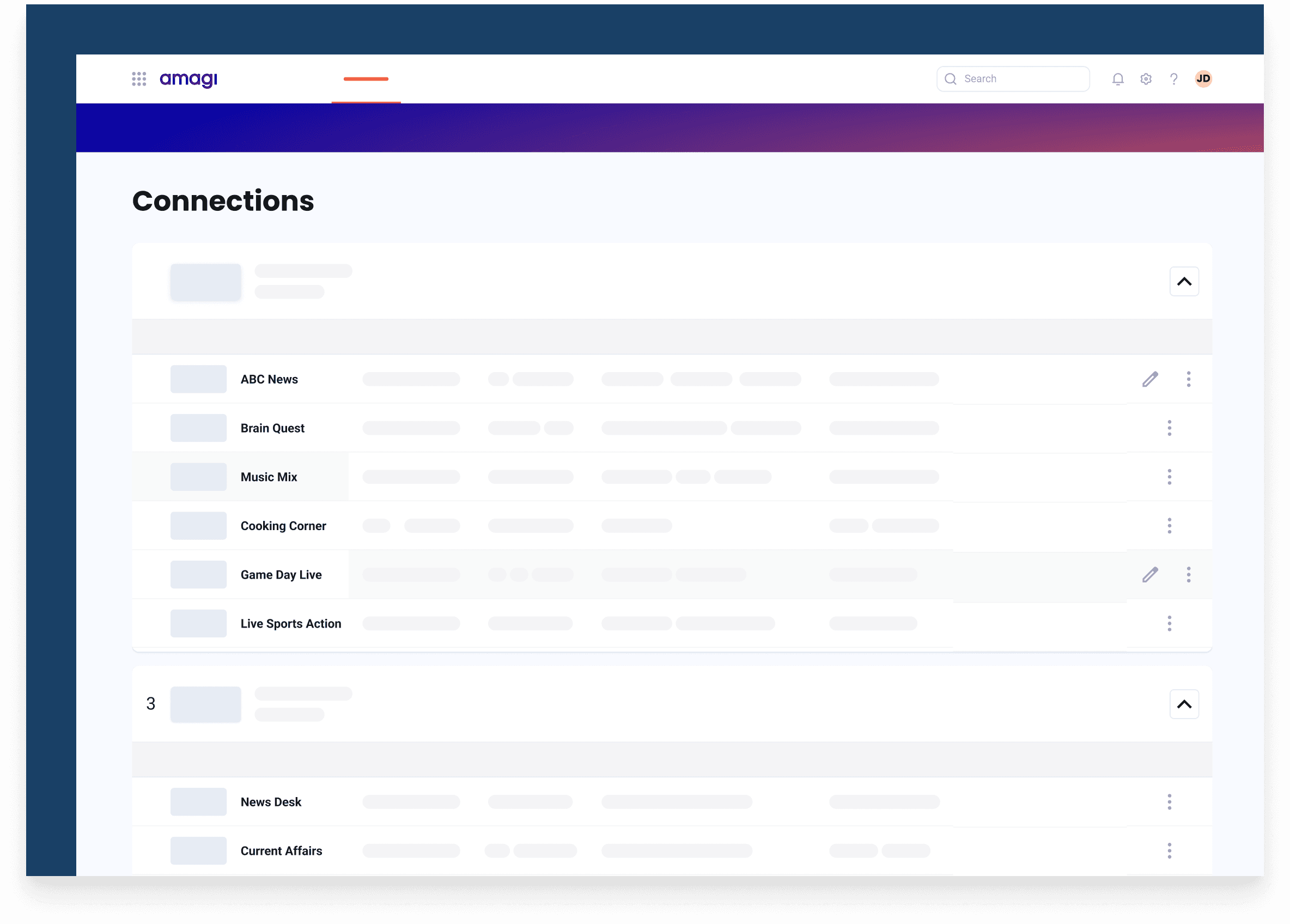This screenshot has height=924, width=1290.
Task: Click the JD user avatar icon
Action: [x=1204, y=78]
